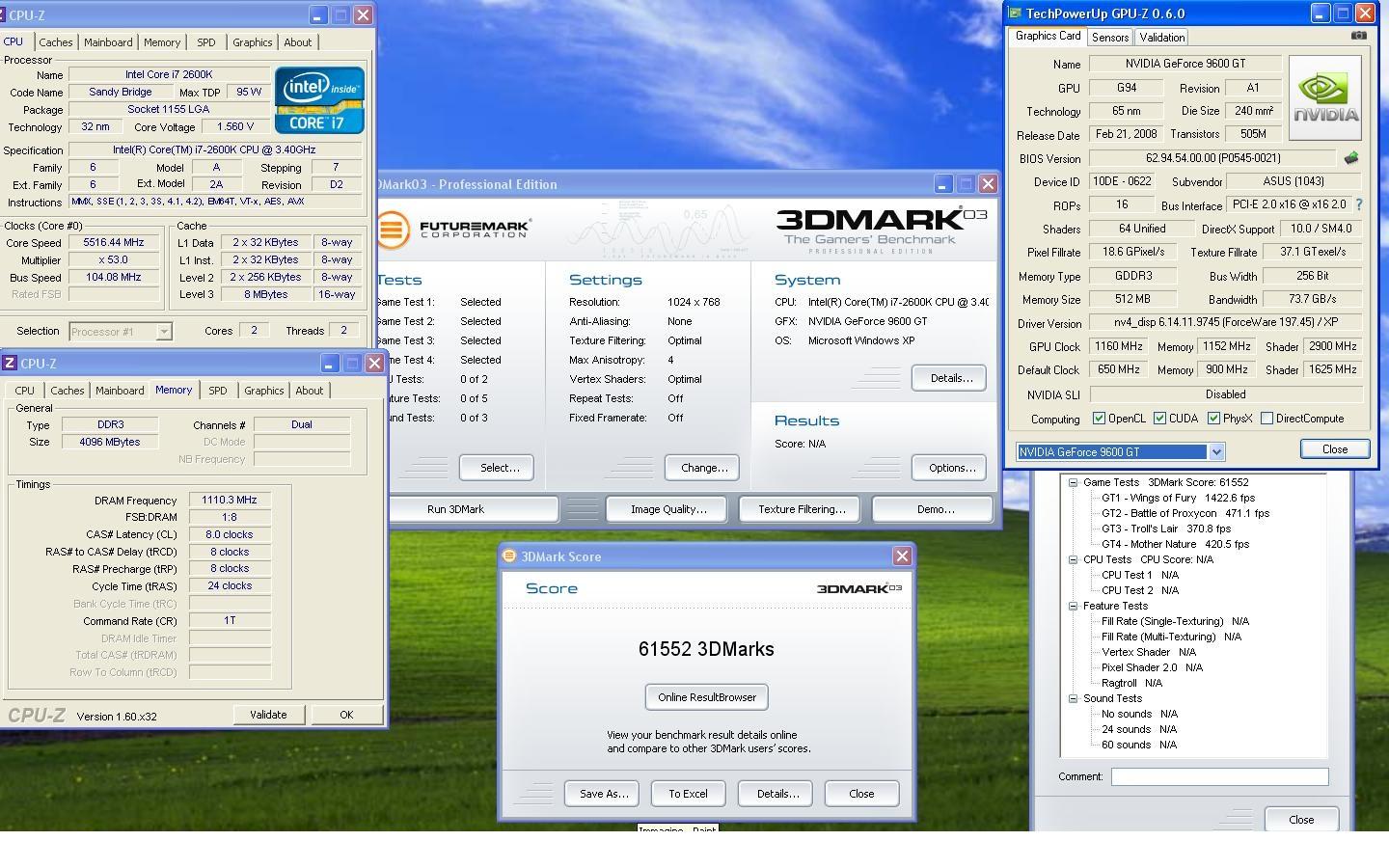Select GT1 - Wings of Fury result row
The height and width of the screenshot is (868, 1389).
pos(1179,498)
